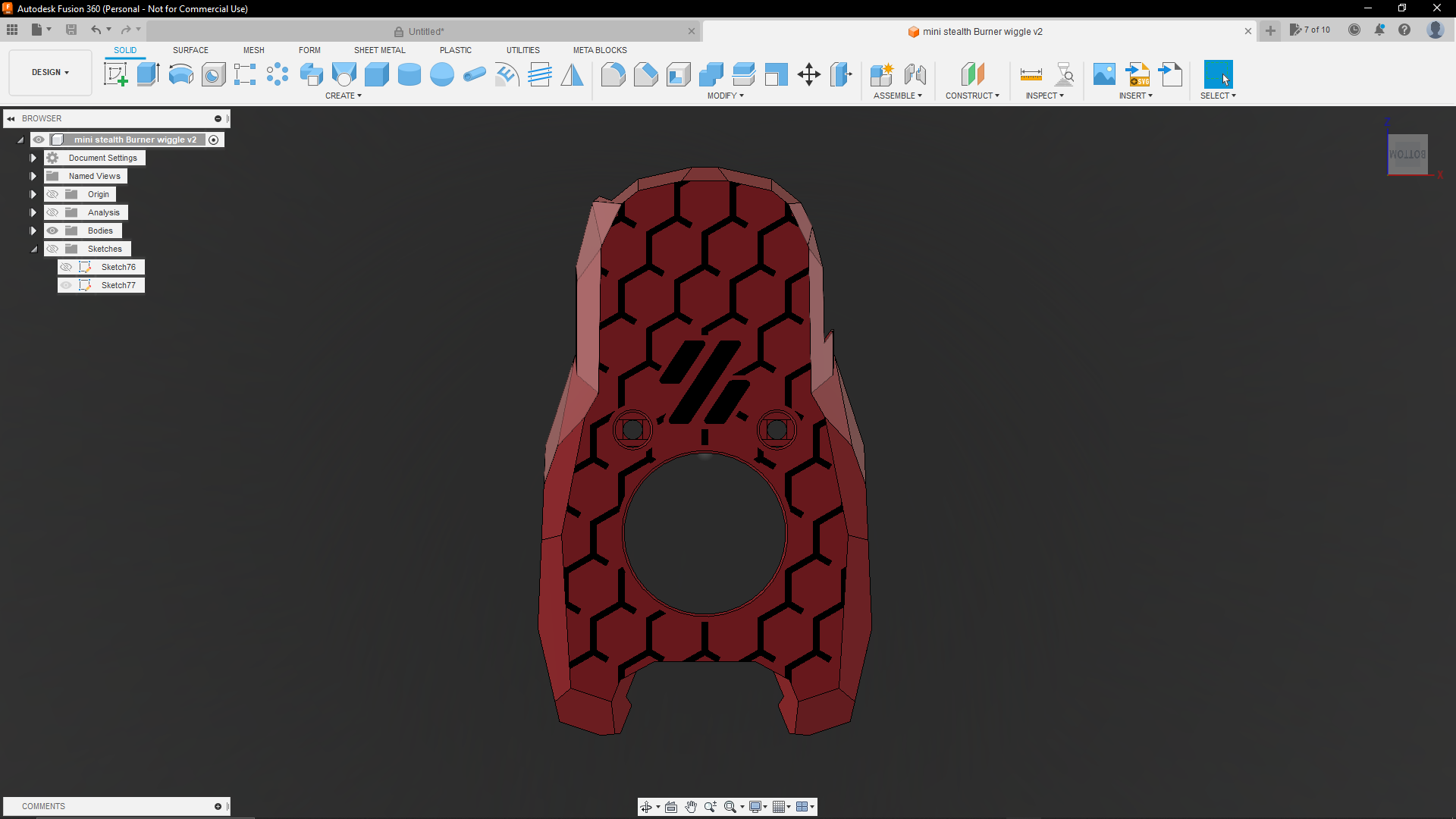Click the Move/Copy tool

(x=809, y=74)
